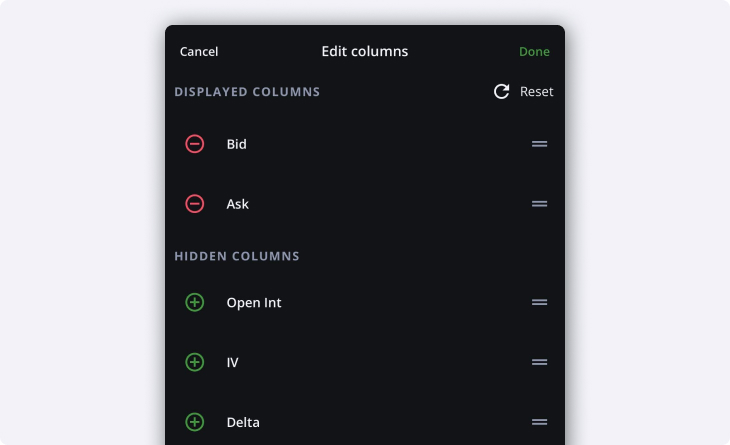730x445 pixels.
Task: Click the Edit columns title
Action: [365, 51]
